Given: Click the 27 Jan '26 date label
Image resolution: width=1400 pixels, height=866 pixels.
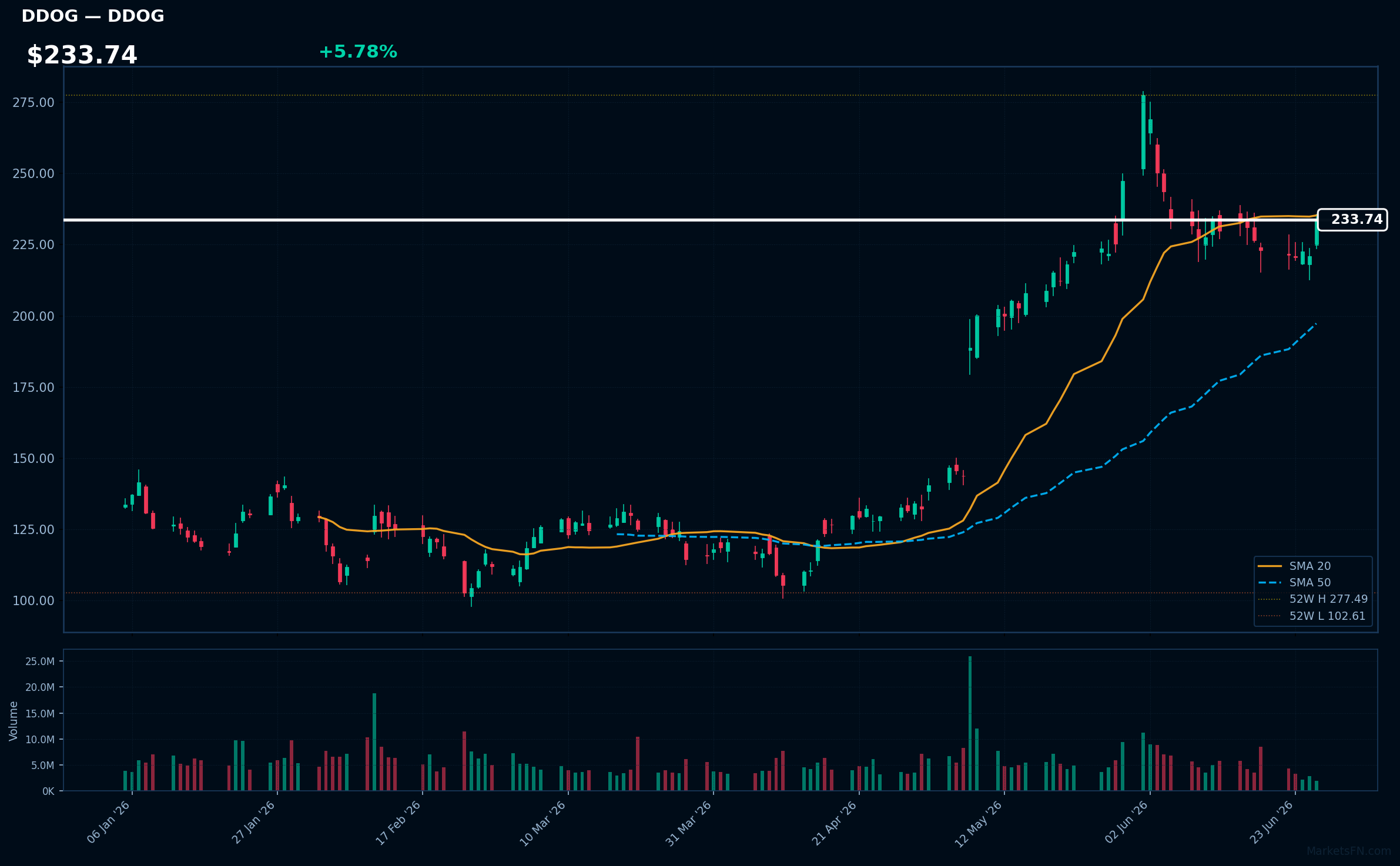Looking at the screenshot, I should [254, 822].
